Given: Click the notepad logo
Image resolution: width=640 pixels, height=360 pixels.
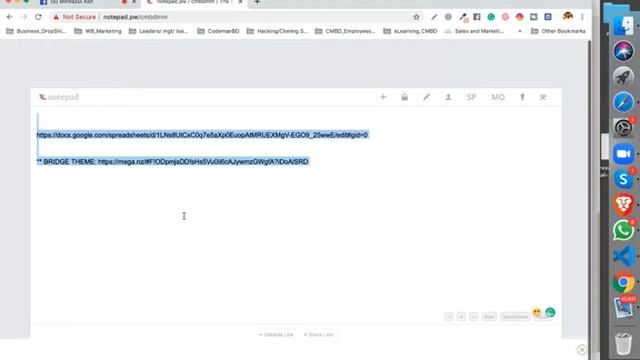Looking at the screenshot, I should click(59, 97).
